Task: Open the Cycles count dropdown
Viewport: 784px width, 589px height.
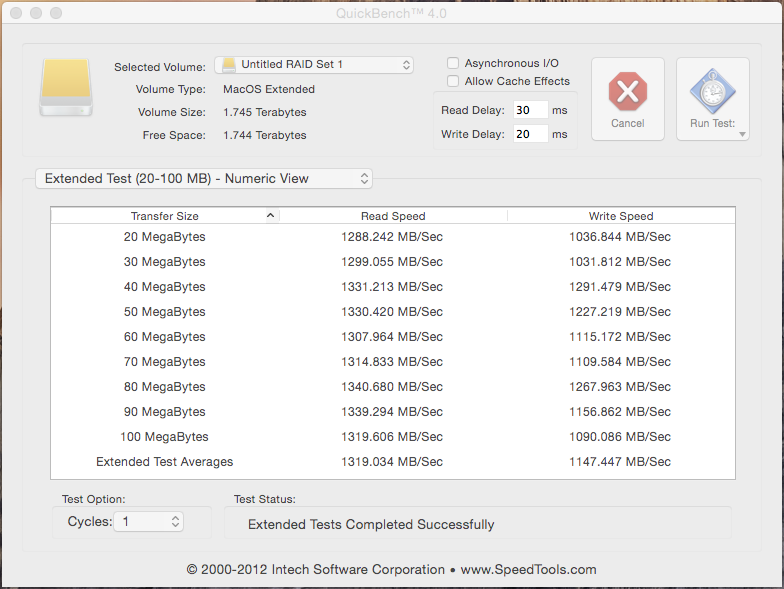Action: point(176,521)
